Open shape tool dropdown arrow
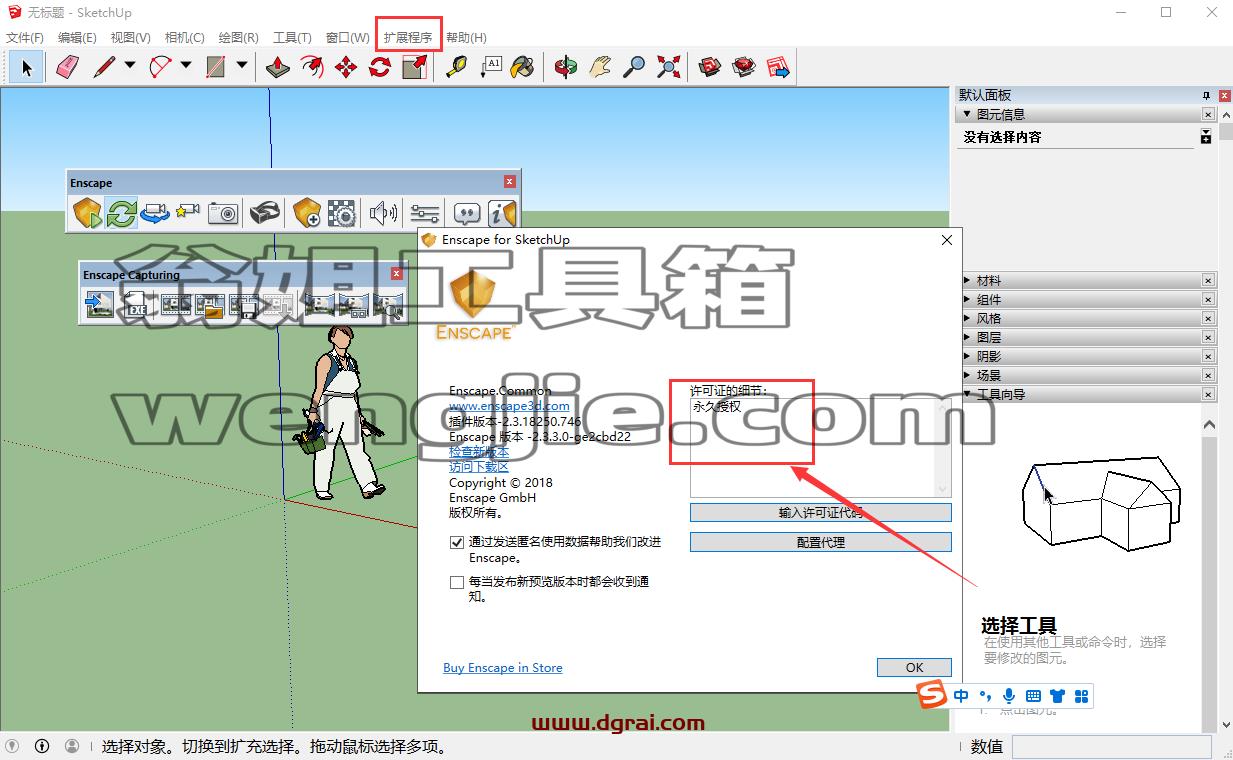1233x760 pixels. pyautogui.click(x=242, y=67)
